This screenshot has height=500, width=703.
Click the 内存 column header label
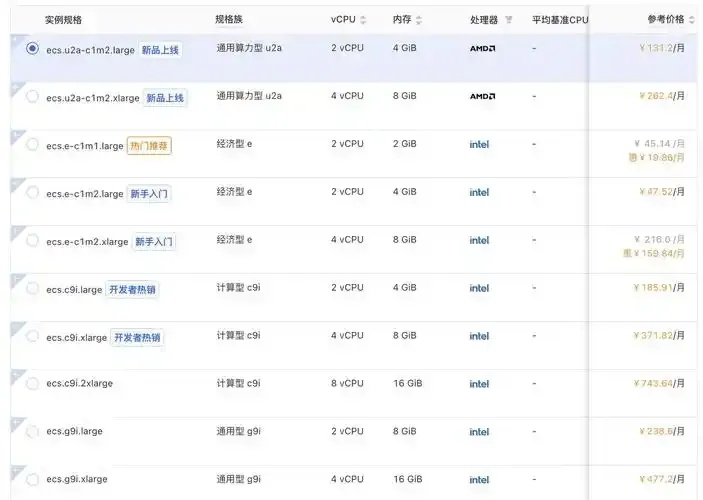(x=402, y=20)
